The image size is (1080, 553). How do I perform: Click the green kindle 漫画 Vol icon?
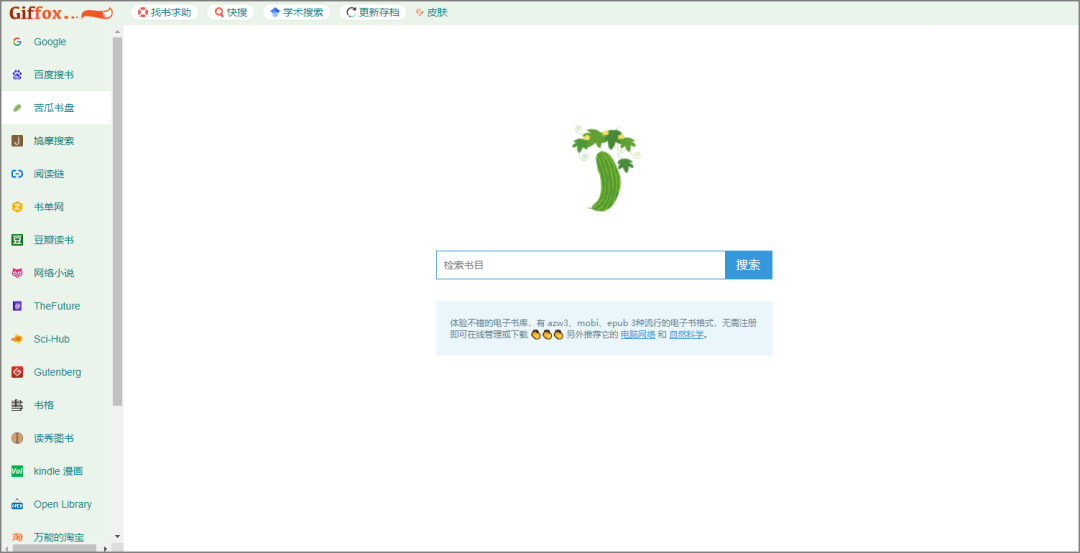[17, 471]
